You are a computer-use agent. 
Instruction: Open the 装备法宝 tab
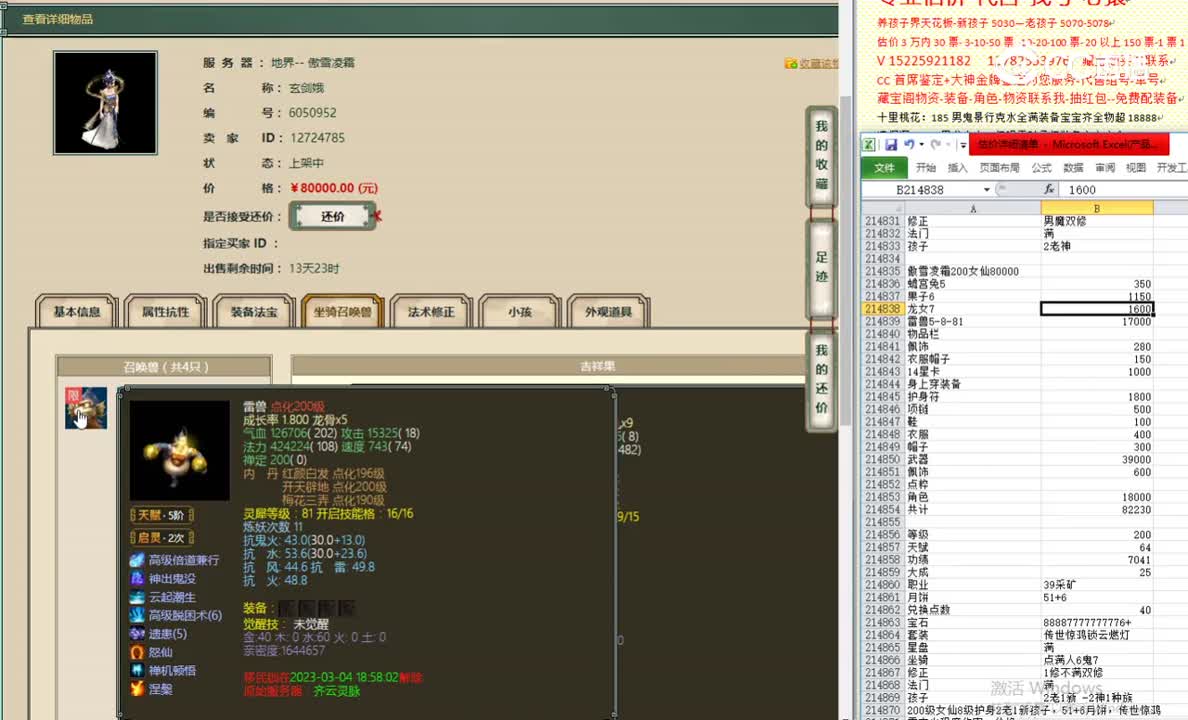254,311
